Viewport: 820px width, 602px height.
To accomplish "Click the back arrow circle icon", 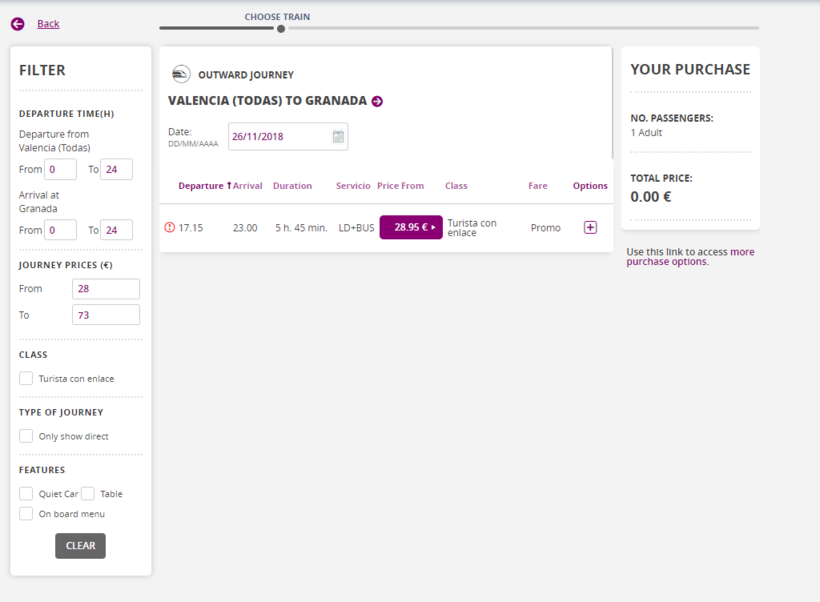I will [x=17, y=24].
